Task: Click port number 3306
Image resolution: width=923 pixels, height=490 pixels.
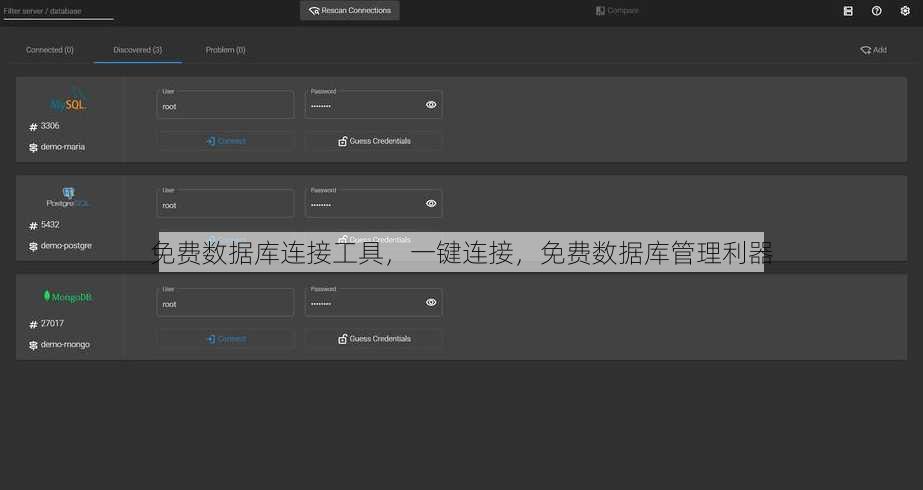Action: [x=50, y=126]
